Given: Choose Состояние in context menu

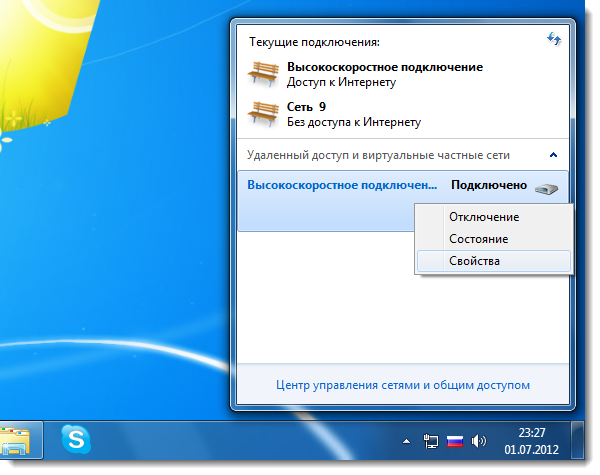Looking at the screenshot, I should point(494,239).
